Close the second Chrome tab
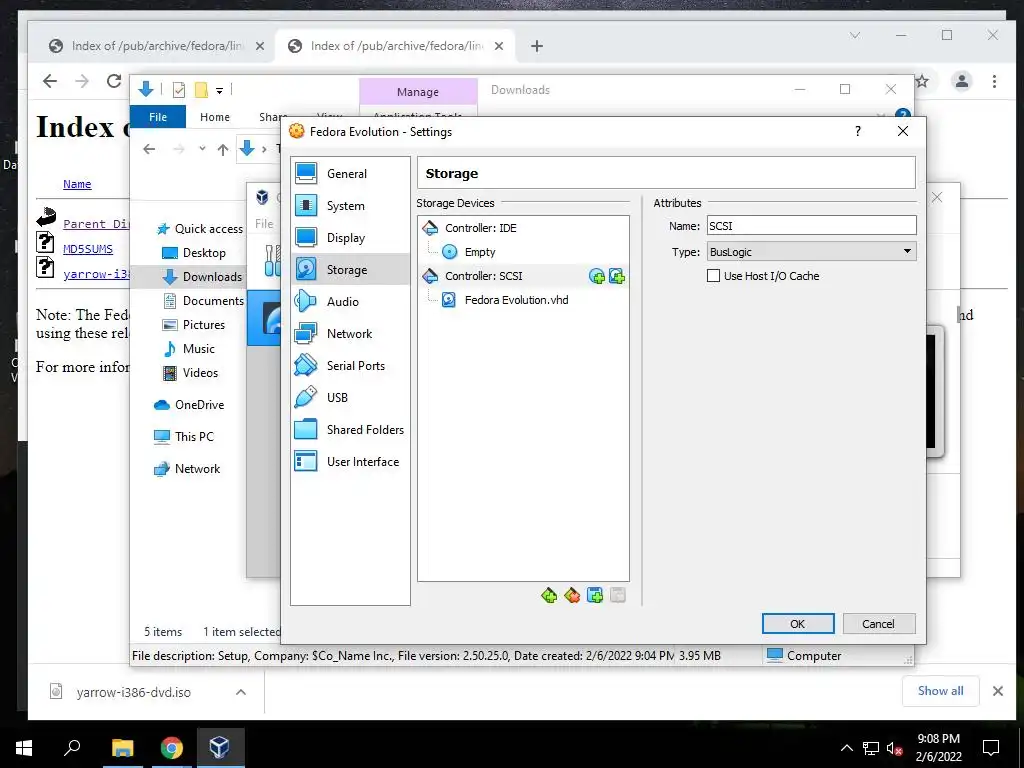This screenshot has height=768, width=1024. (498, 46)
